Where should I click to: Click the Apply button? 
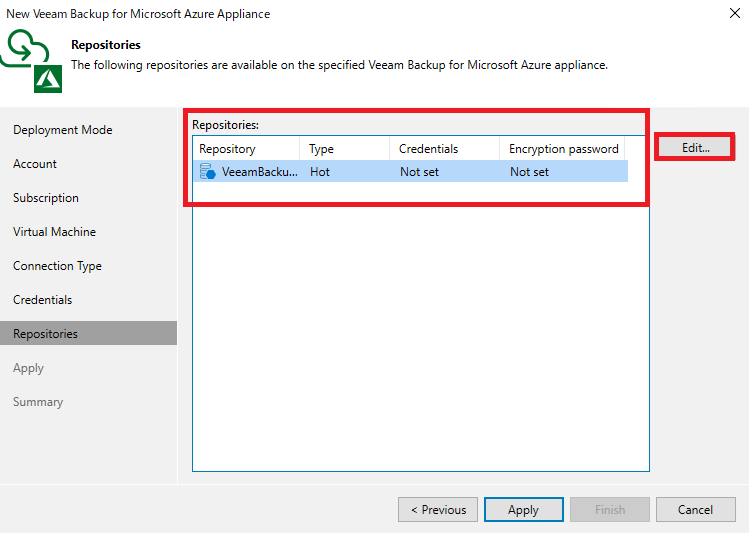[524, 510]
